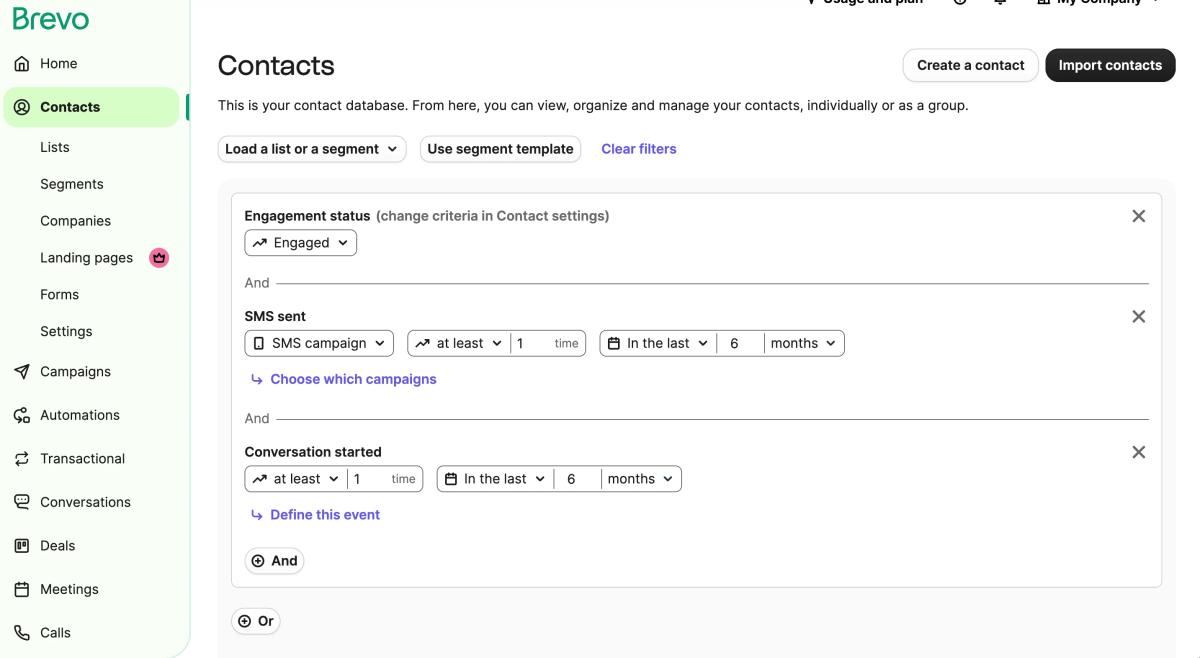Select the Contacts person icon in sidebar
The width and height of the screenshot is (1200, 658).
[22, 107]
